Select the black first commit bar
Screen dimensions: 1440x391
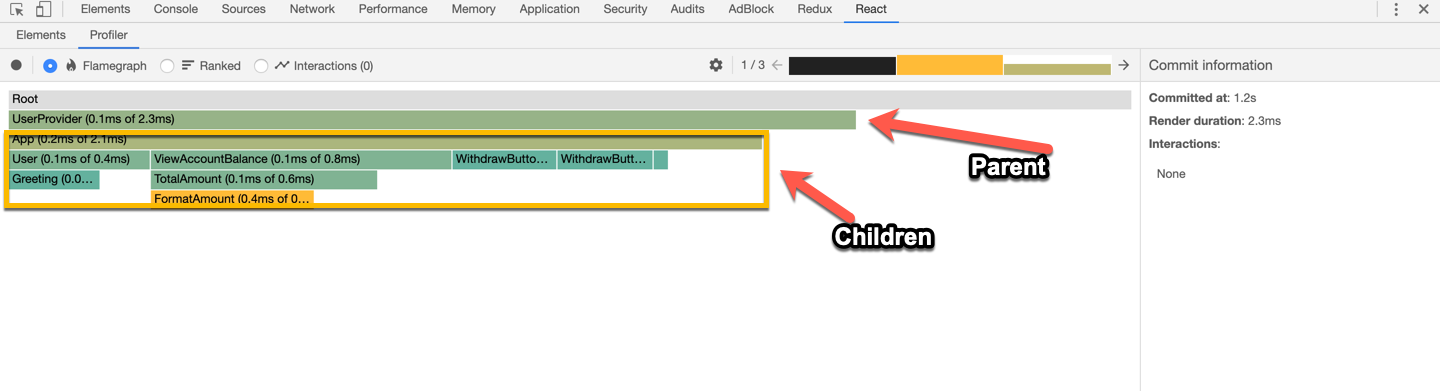pos(842,65)
